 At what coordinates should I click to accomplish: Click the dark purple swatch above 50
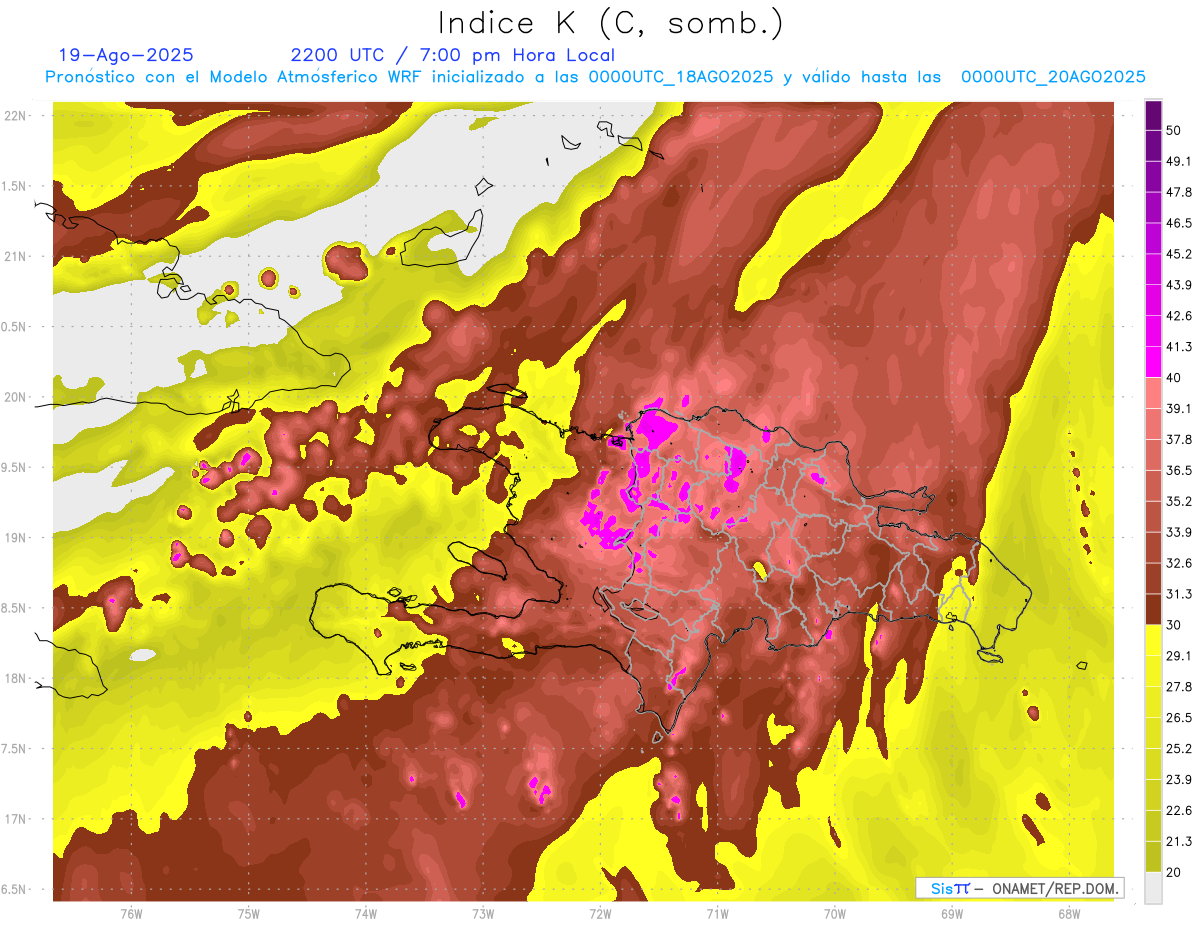coord(1153,115)
